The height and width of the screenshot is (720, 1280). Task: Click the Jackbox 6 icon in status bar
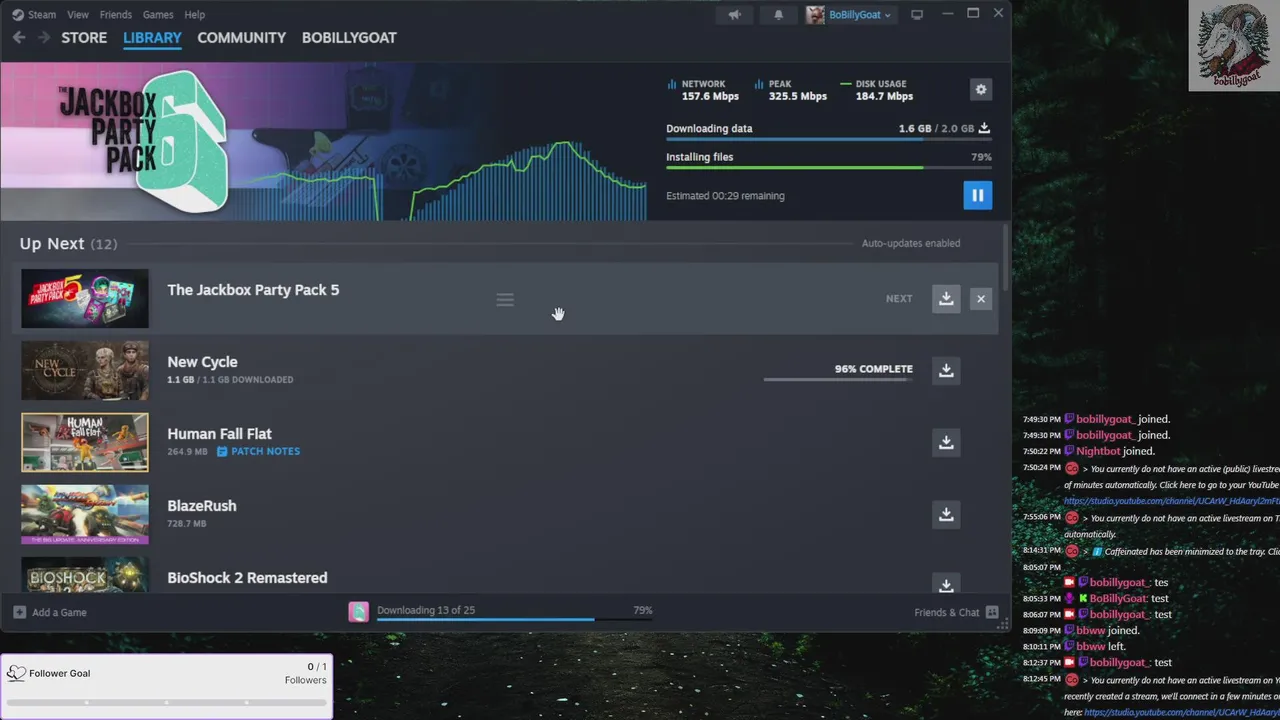tap(358, 612)
